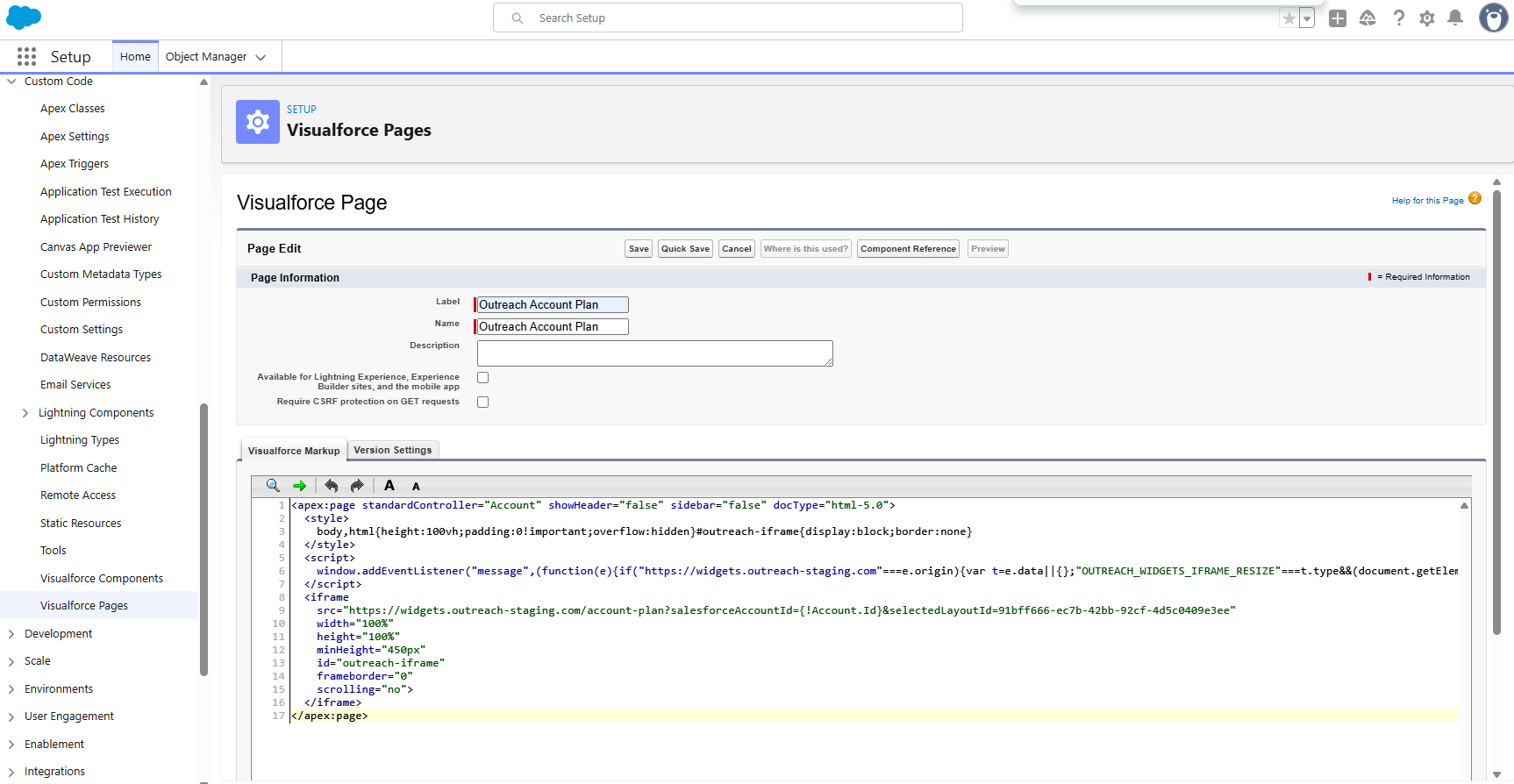1514x784 pixels.
Task: Select the Version Settings tab
Action: tap(393, 450)
